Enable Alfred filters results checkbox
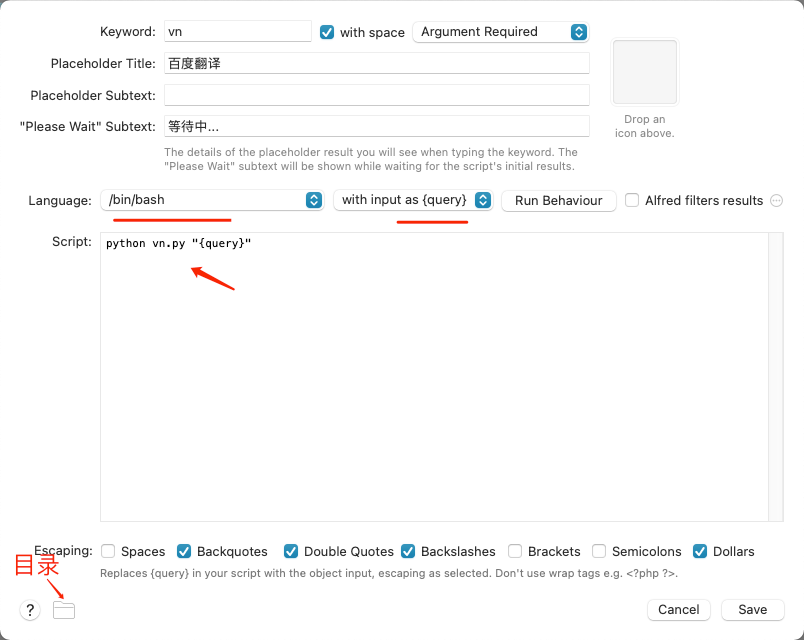804x640 pixels. pos(632,200)
